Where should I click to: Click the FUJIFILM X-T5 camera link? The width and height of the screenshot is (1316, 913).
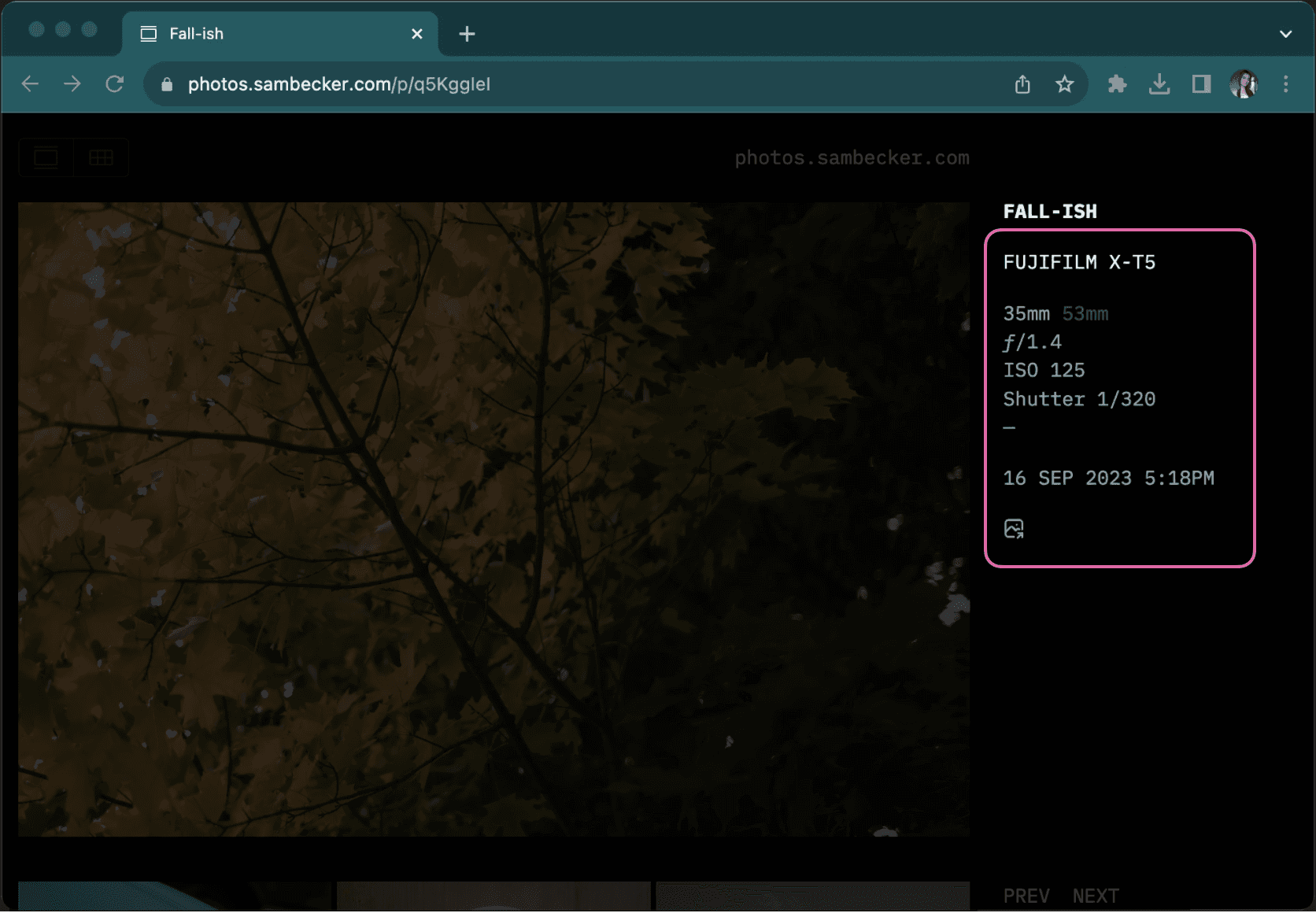tap(1078, 263)
